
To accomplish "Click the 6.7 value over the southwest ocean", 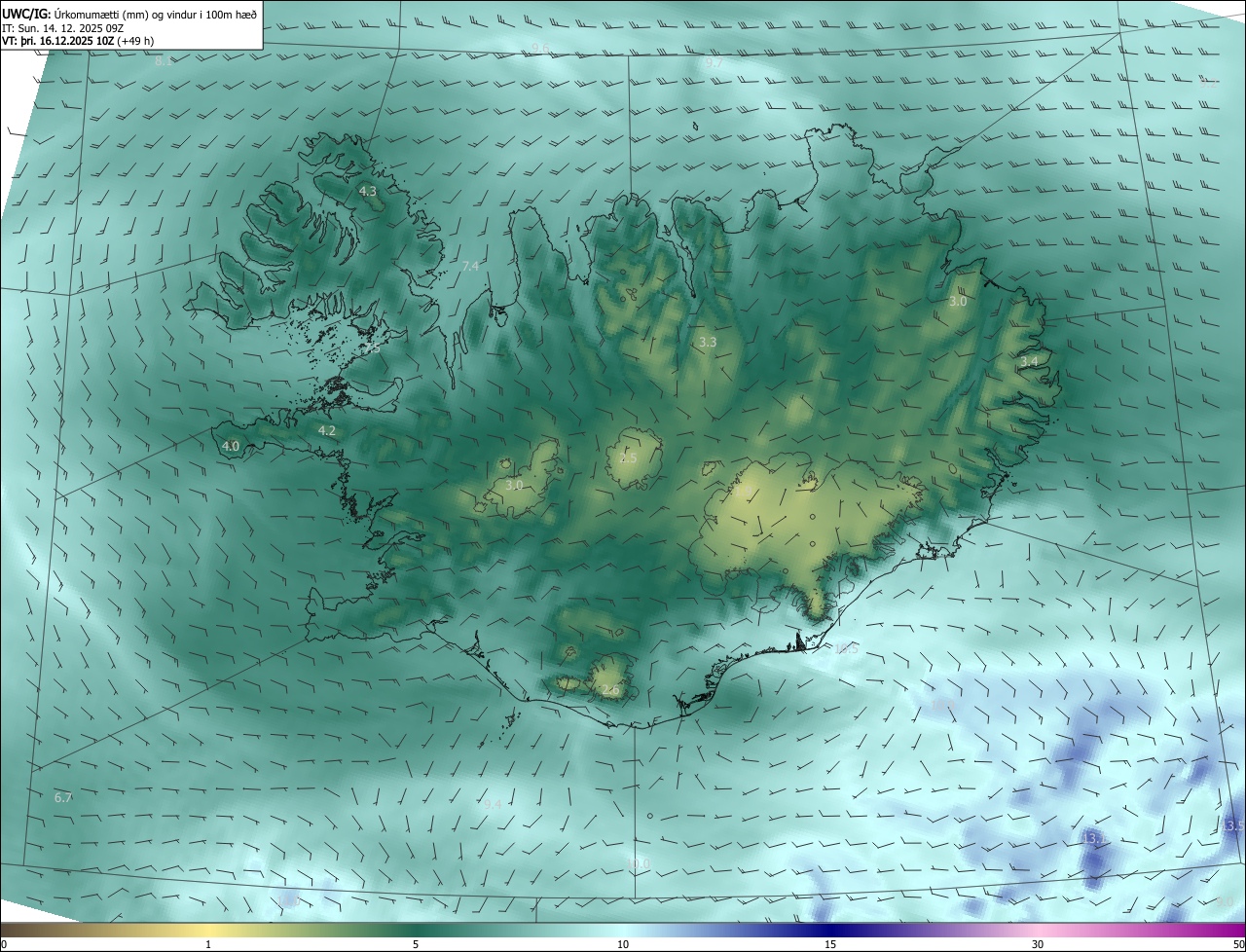I will 63,797.
